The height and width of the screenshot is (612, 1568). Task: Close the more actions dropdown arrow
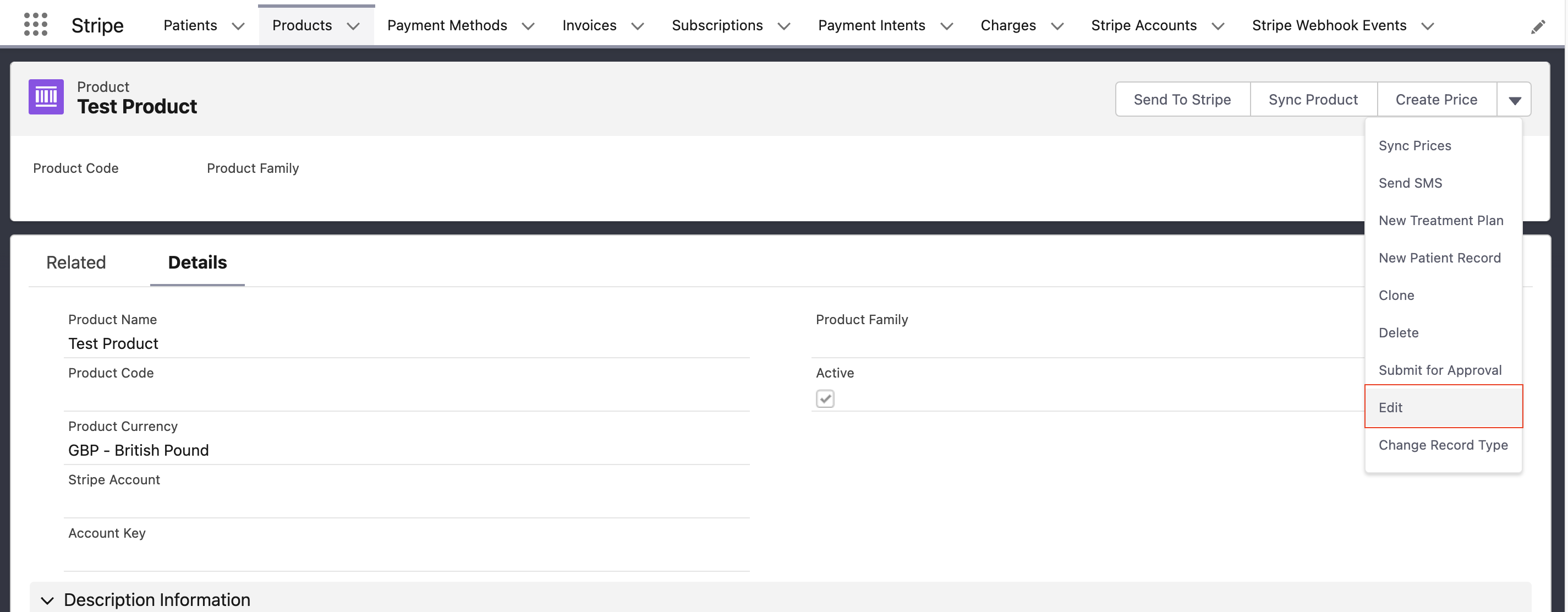pos(1514,100)
